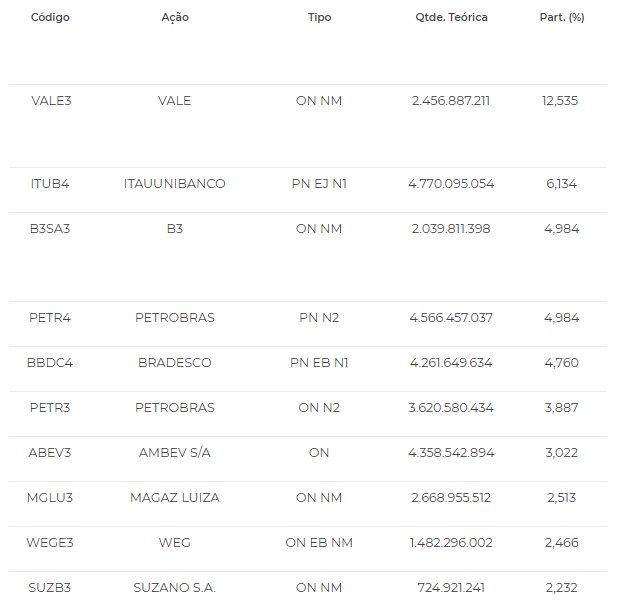
Task: Select the ABEV3 ticker code
Action: click(x=50, y=452)
